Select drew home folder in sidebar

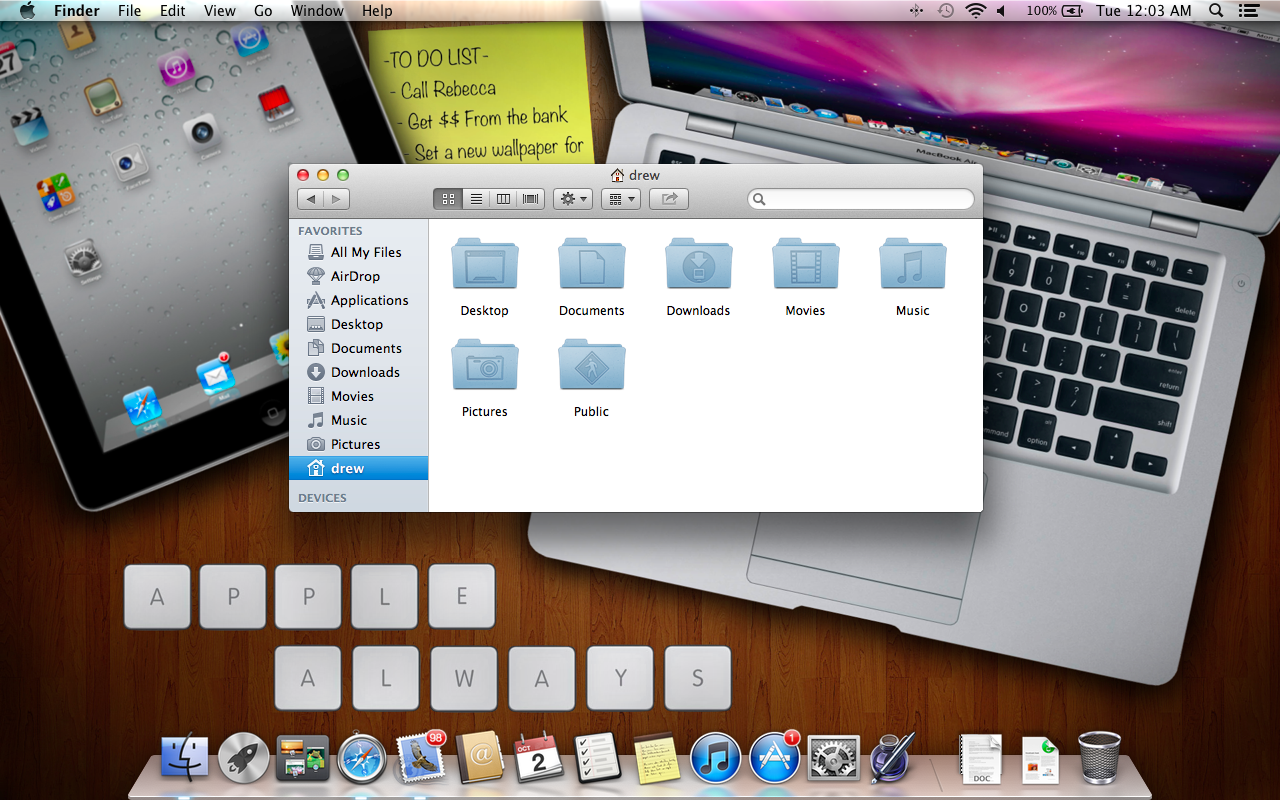[x=358, y=468]
